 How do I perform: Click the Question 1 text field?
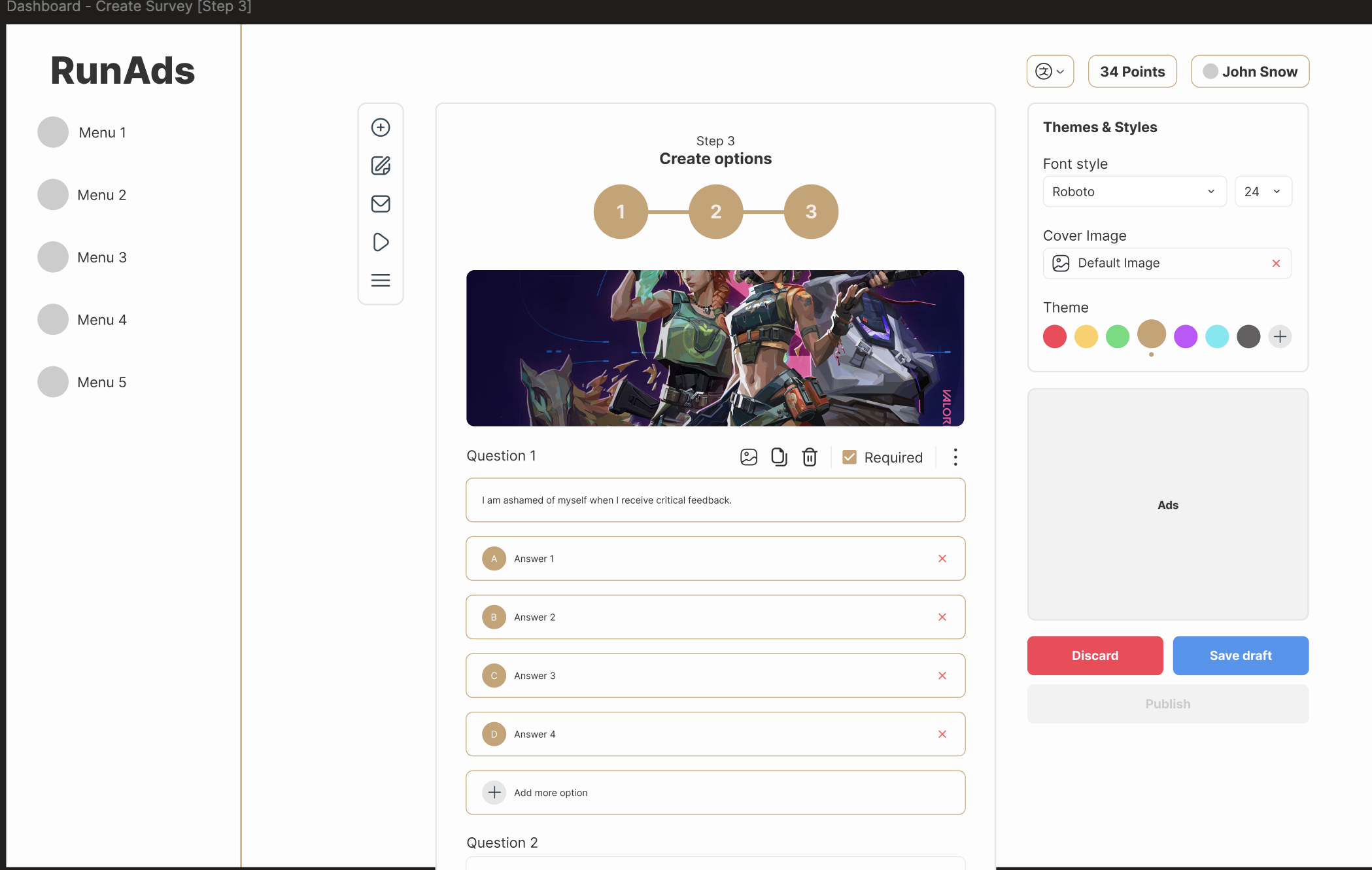point(715,500)
